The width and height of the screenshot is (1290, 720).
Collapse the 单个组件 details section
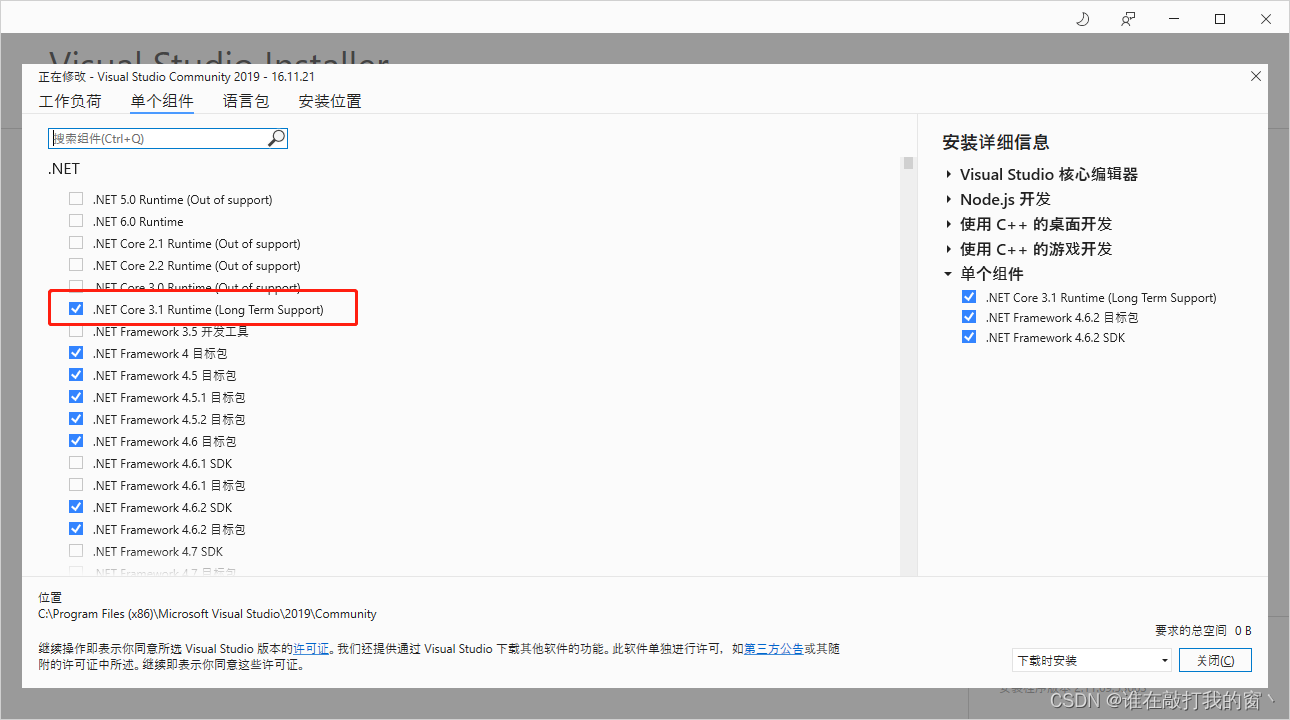(x=948, y=274)
